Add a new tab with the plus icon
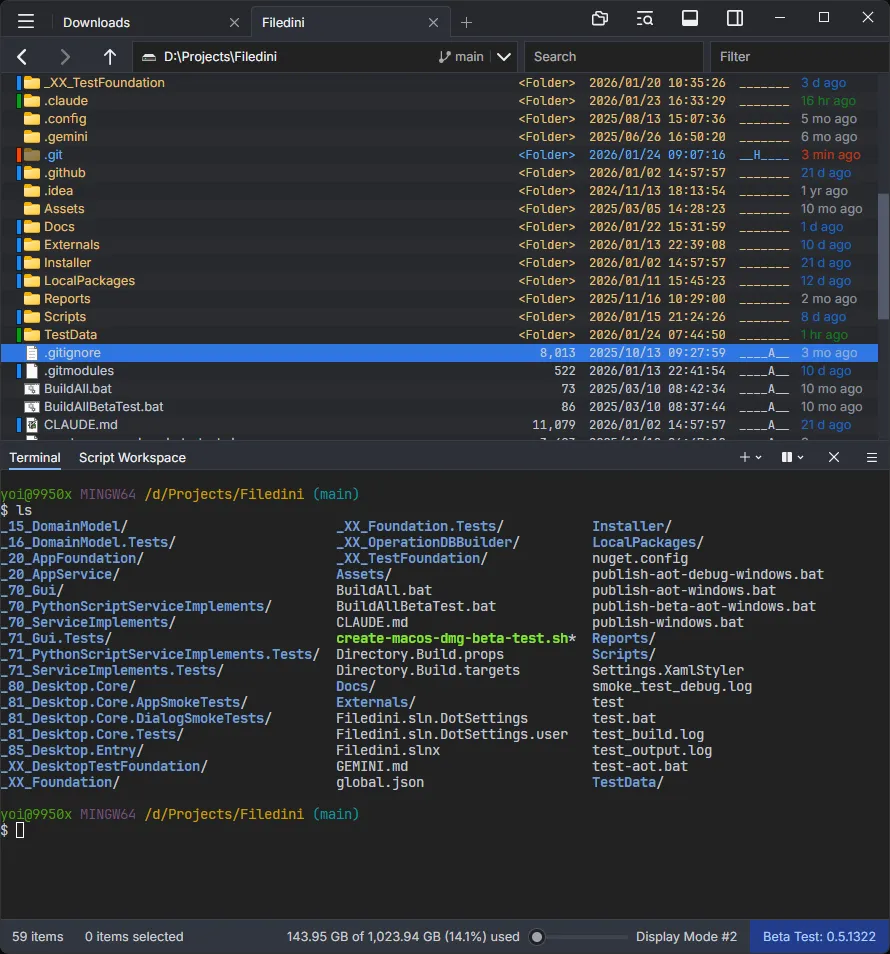This screenshot has width=890, height=954. [466, 22]
